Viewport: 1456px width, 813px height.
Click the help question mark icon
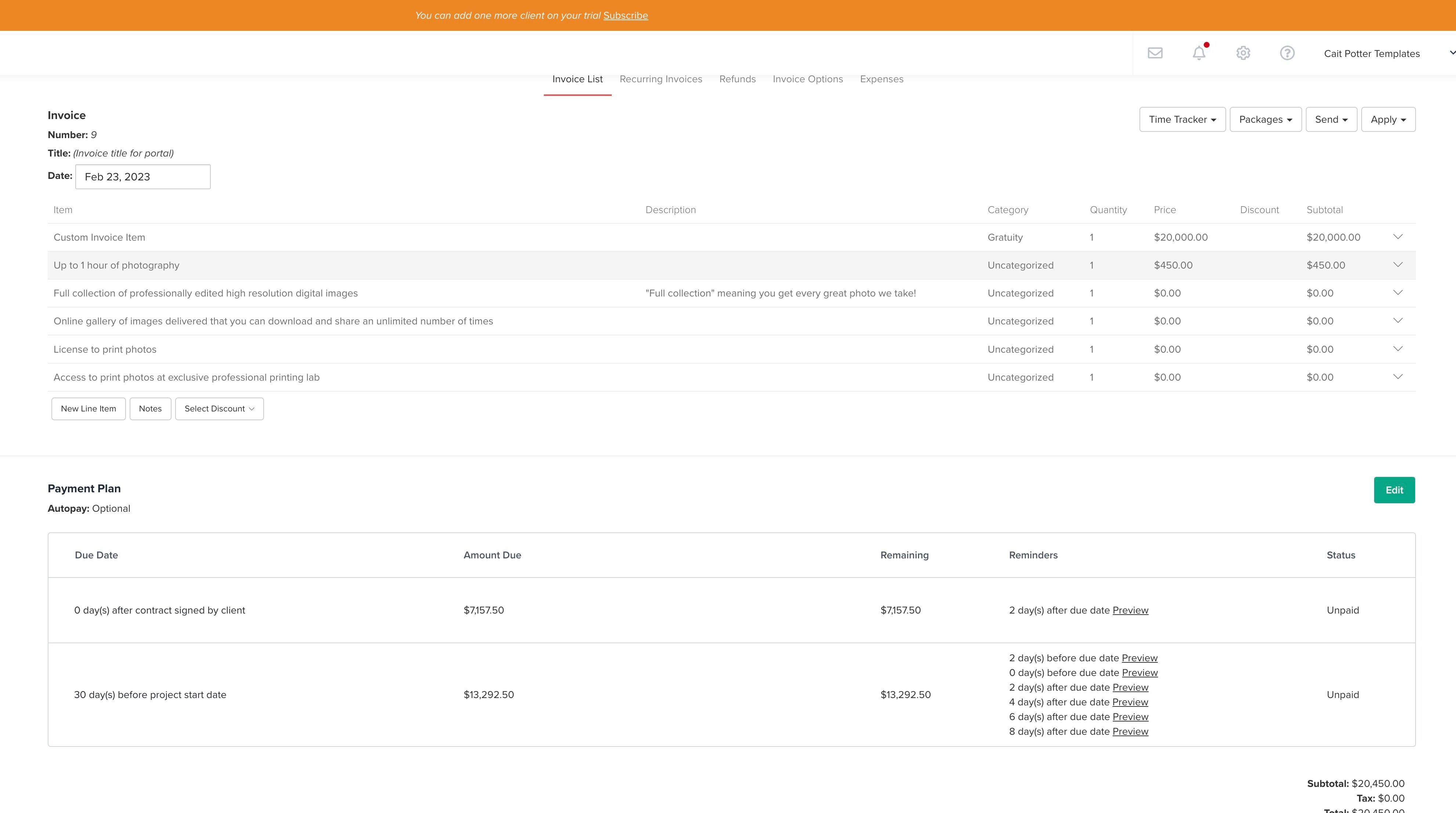click(1287, 53)
